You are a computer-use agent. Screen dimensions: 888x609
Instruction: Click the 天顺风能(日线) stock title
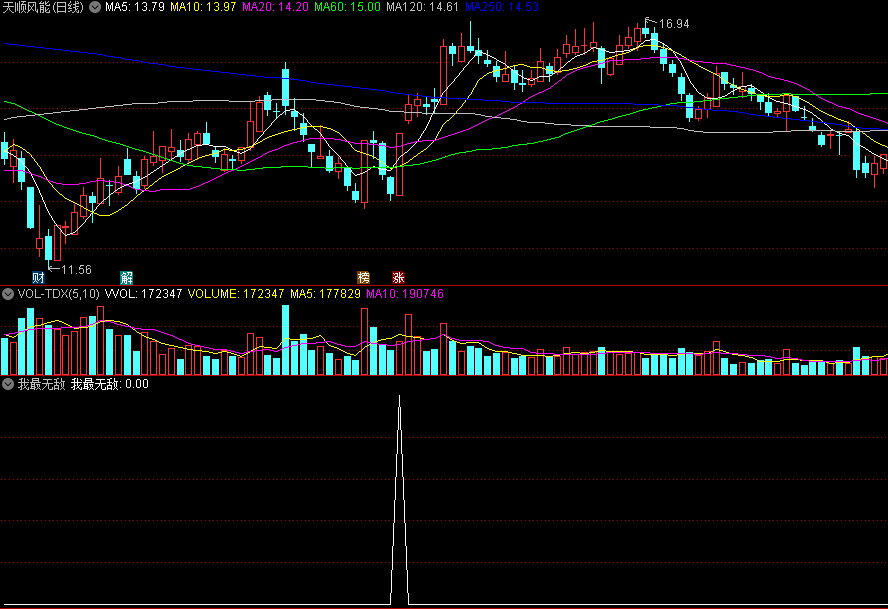pyautogui.click(x=43, y=7)
